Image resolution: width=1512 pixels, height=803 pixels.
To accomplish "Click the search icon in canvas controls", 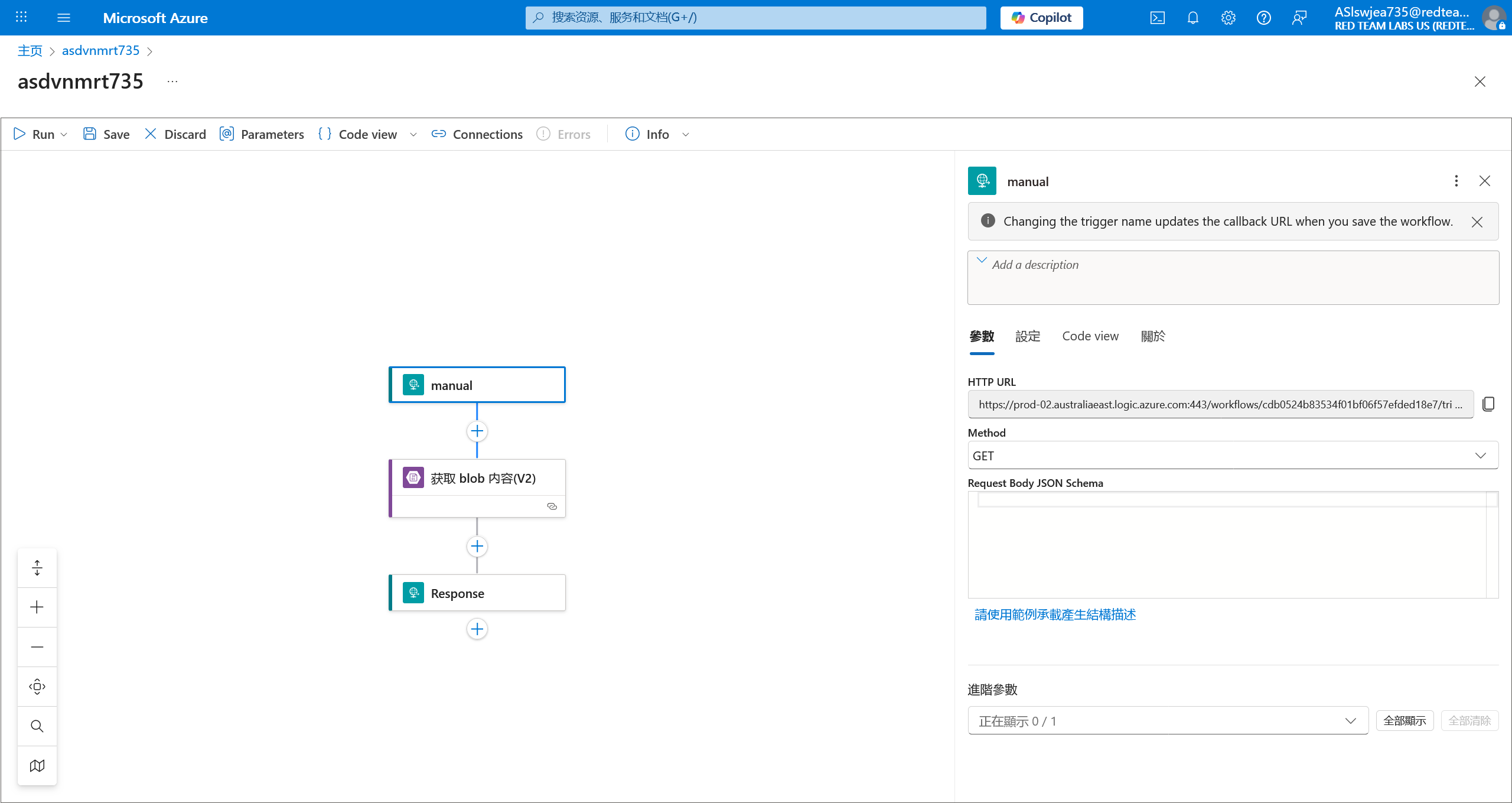I will pos(37,726).
